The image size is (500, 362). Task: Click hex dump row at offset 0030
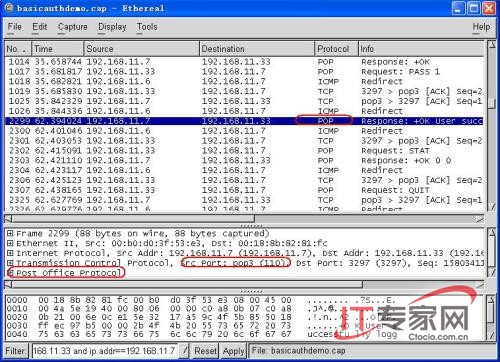coord(201,325)
